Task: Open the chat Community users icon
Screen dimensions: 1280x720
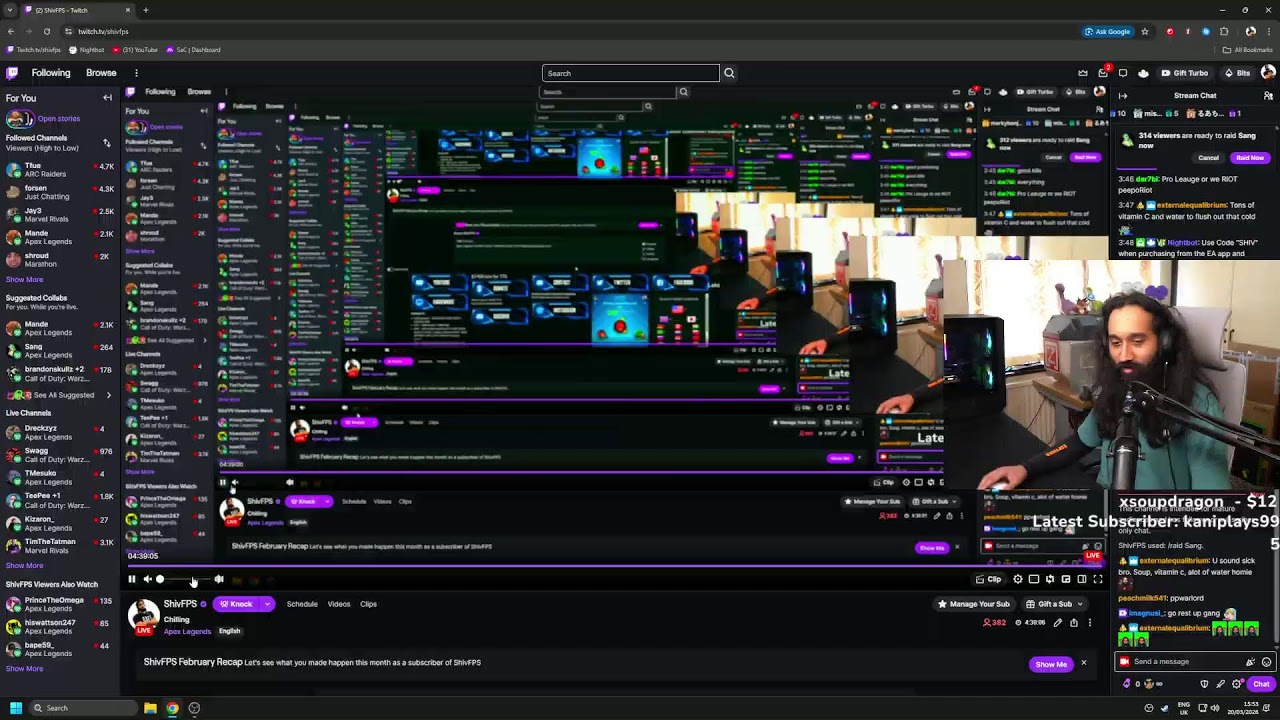Action: coord(1267,96)
